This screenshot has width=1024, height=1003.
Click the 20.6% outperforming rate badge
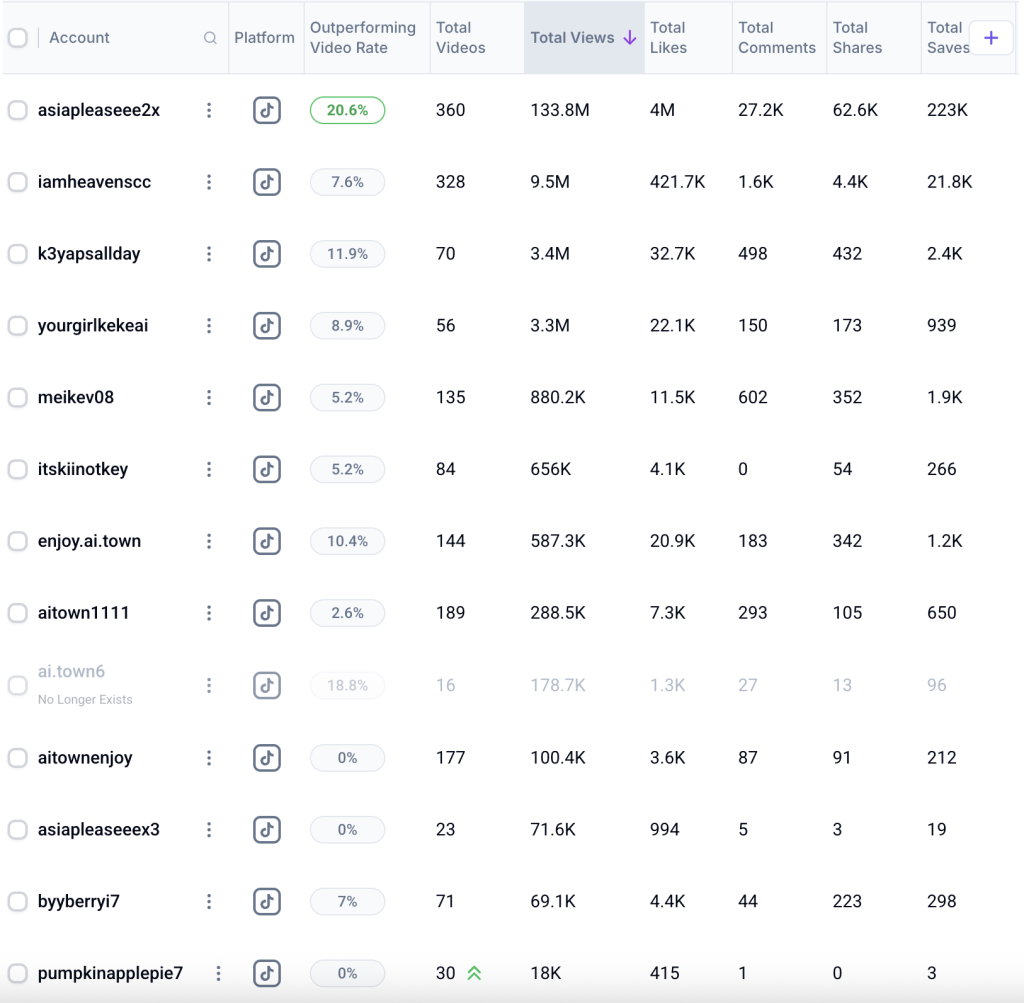click(347, 110)
